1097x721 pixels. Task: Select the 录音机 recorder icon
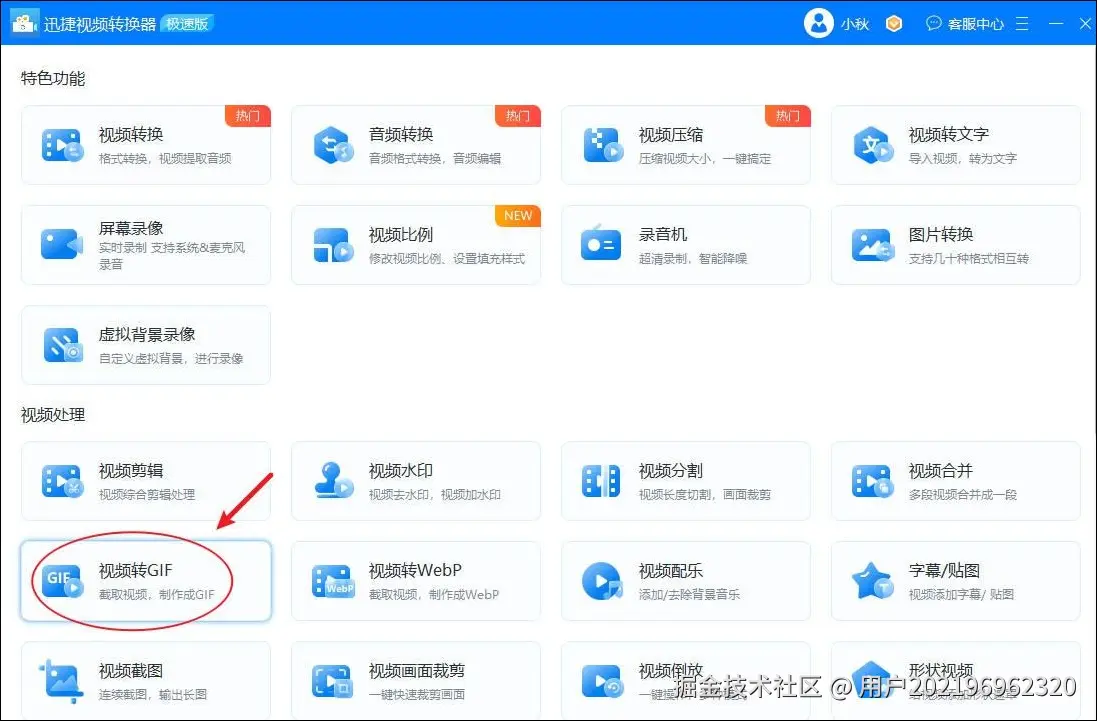click(x=601, y=243)
